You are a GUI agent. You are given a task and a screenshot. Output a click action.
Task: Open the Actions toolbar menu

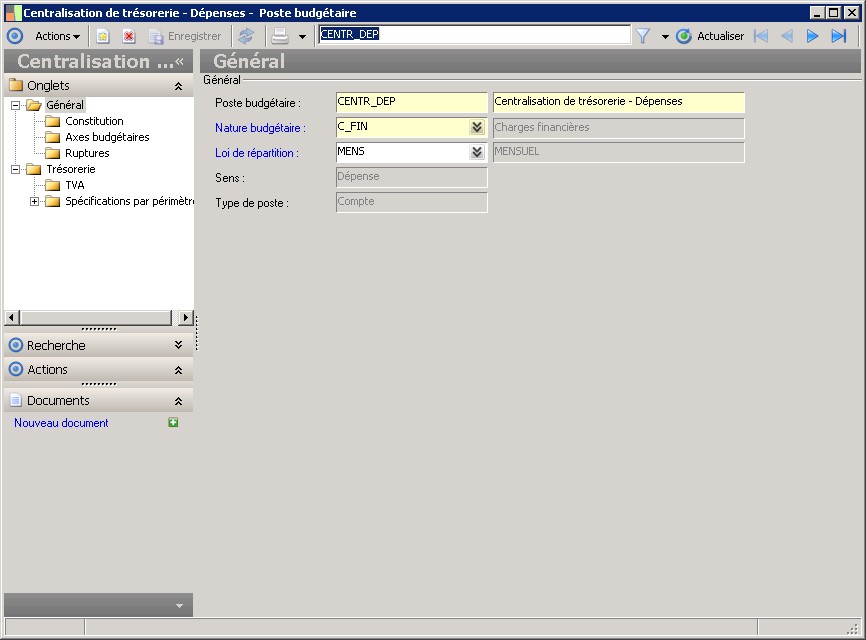pyautogui.click(x=57, y=36)
